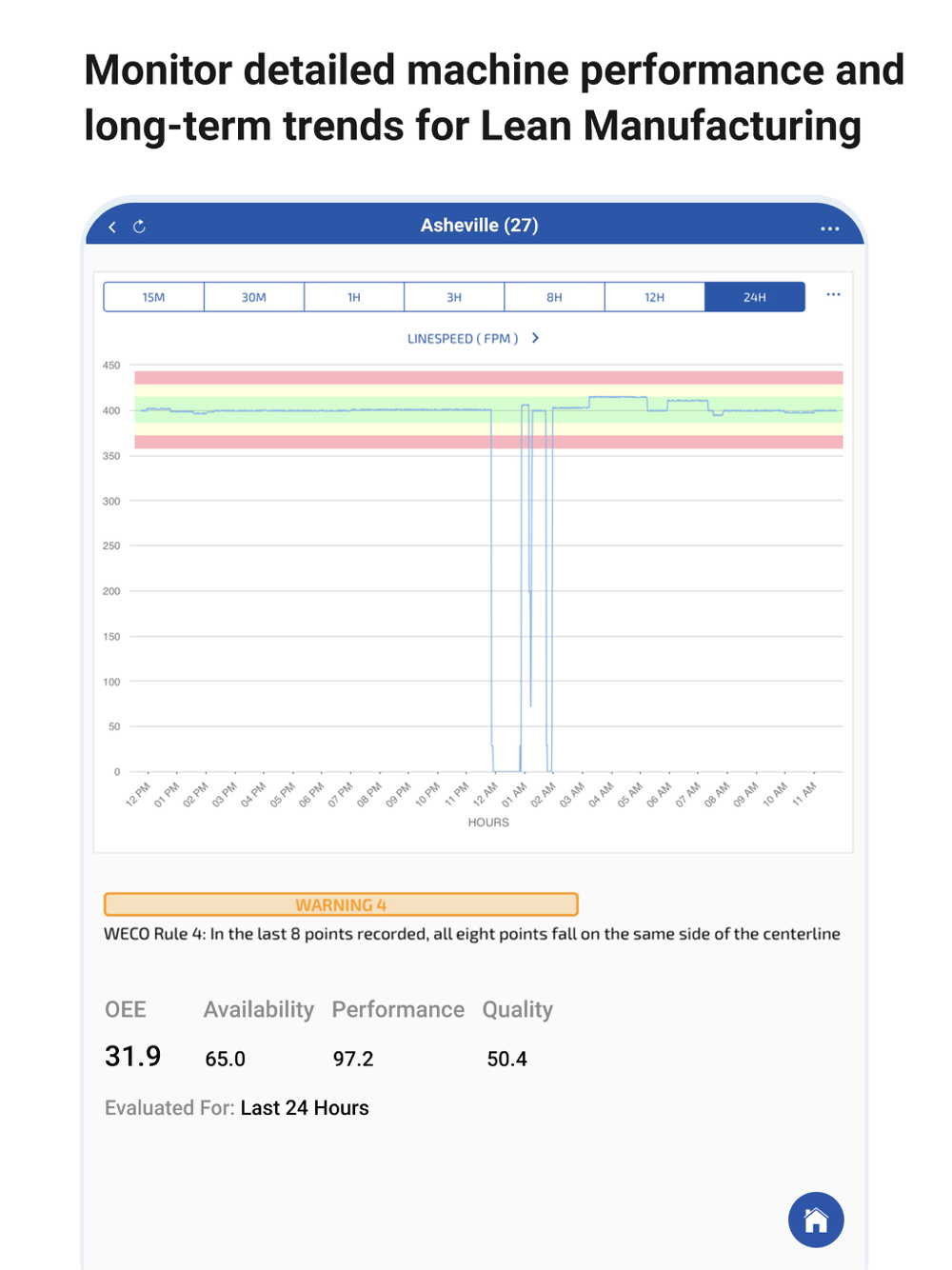Image resolution: width=952 pixels, height=1270 pixels.
Task: Open header more-options menu
Action: click(x=830, y=228)
